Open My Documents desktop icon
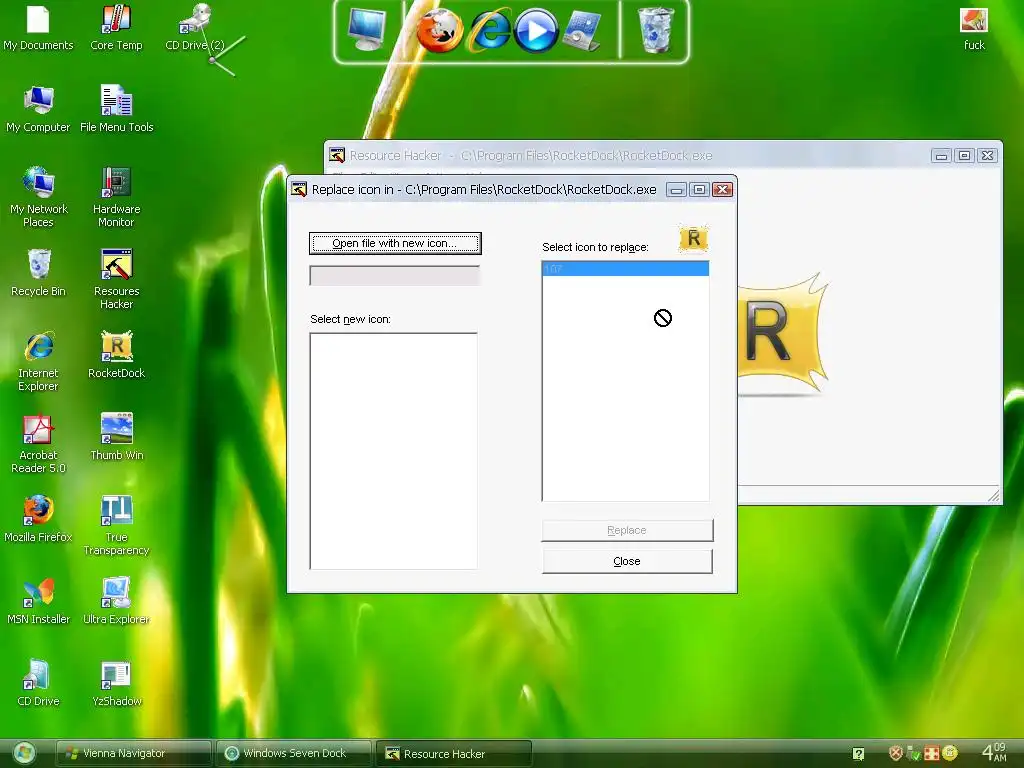 point(38,27)
